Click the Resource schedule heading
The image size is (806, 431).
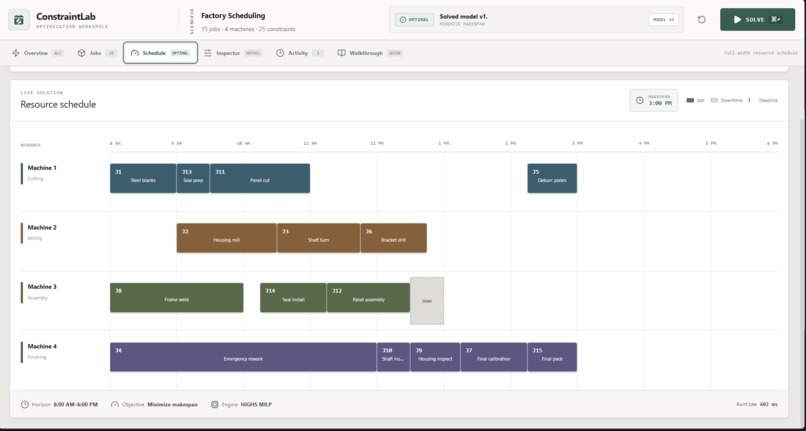coord(58,104)
